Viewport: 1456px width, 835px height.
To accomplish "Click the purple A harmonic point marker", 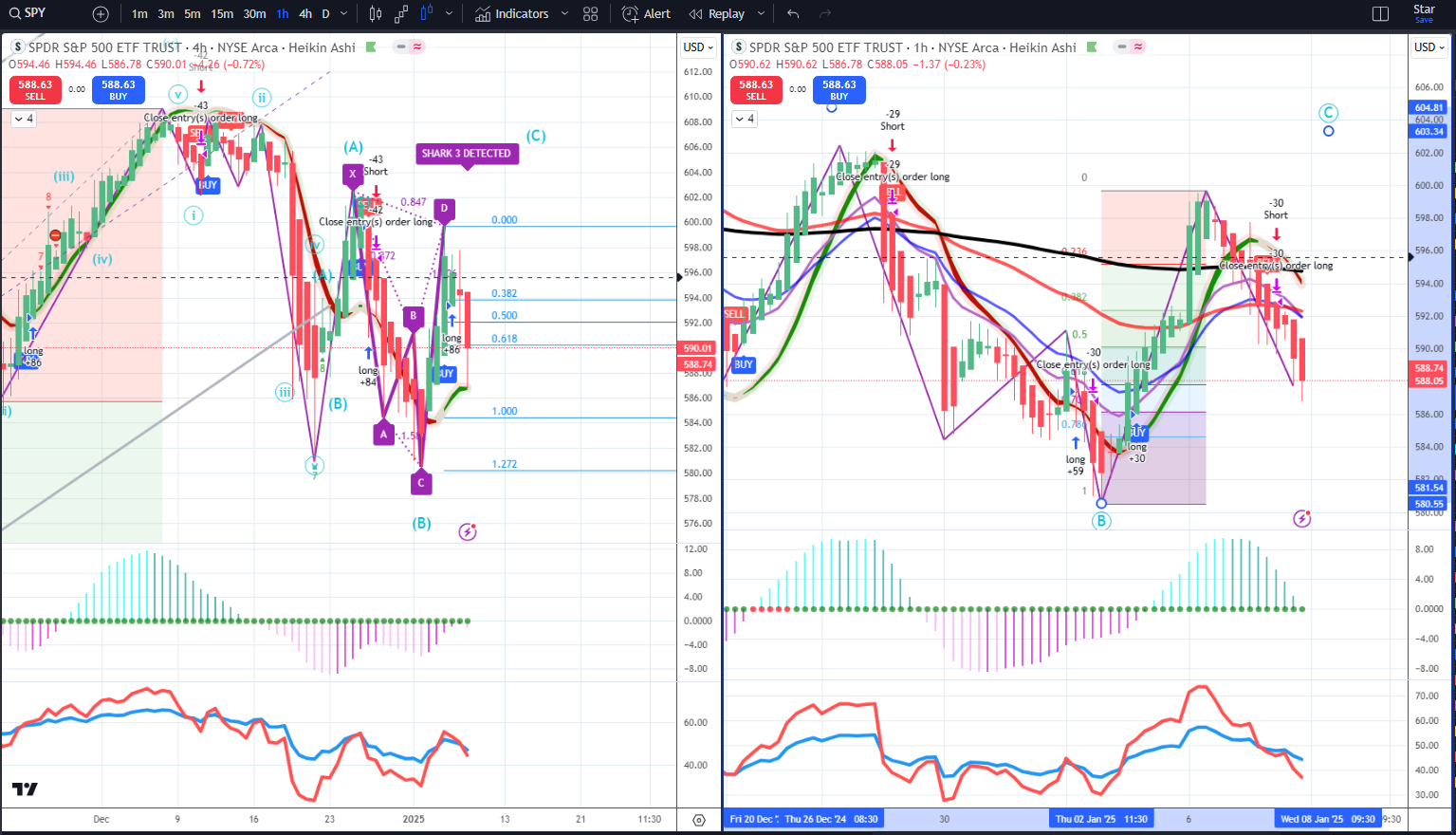I will [x=383, y=434].
